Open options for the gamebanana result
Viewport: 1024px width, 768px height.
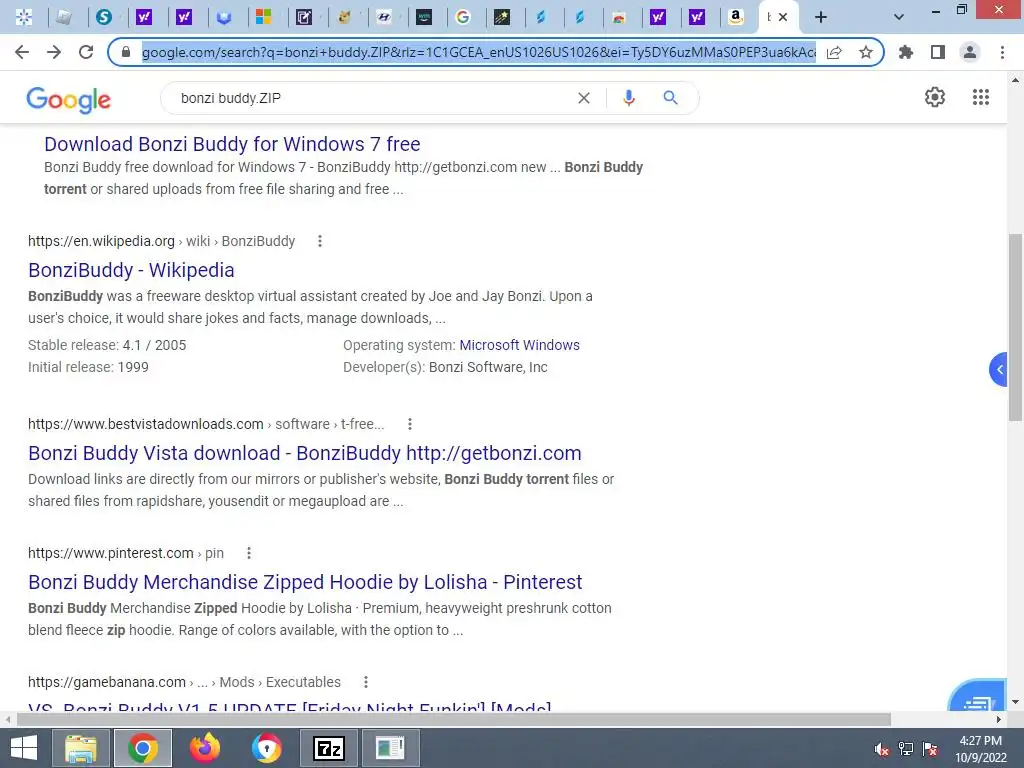click(x=366, y=682)
